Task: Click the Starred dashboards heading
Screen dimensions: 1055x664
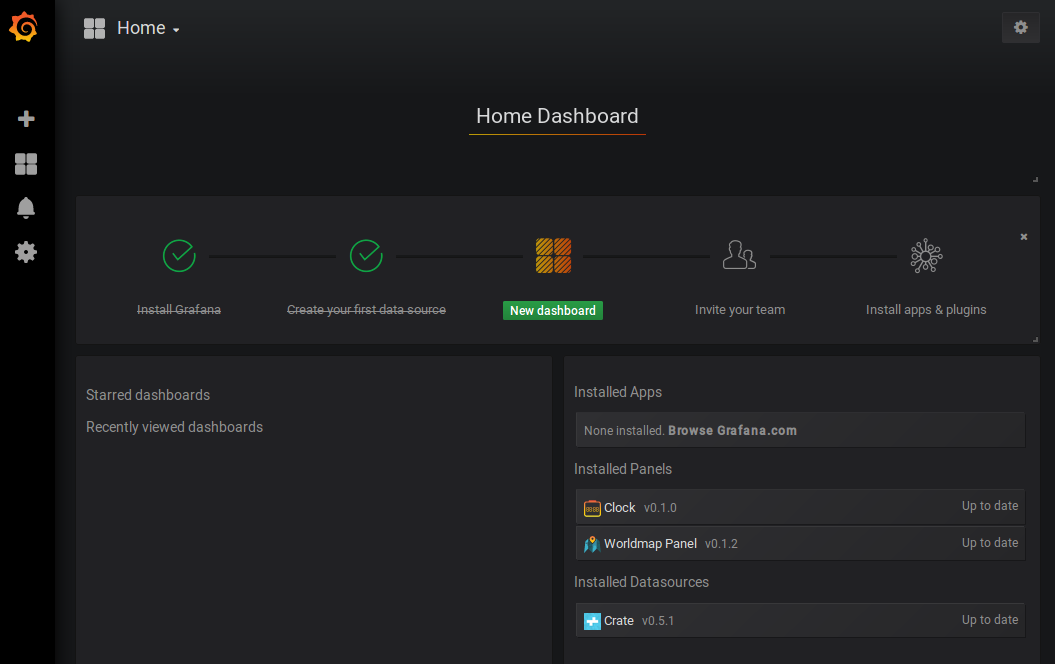Action: [x=148, y=395]
